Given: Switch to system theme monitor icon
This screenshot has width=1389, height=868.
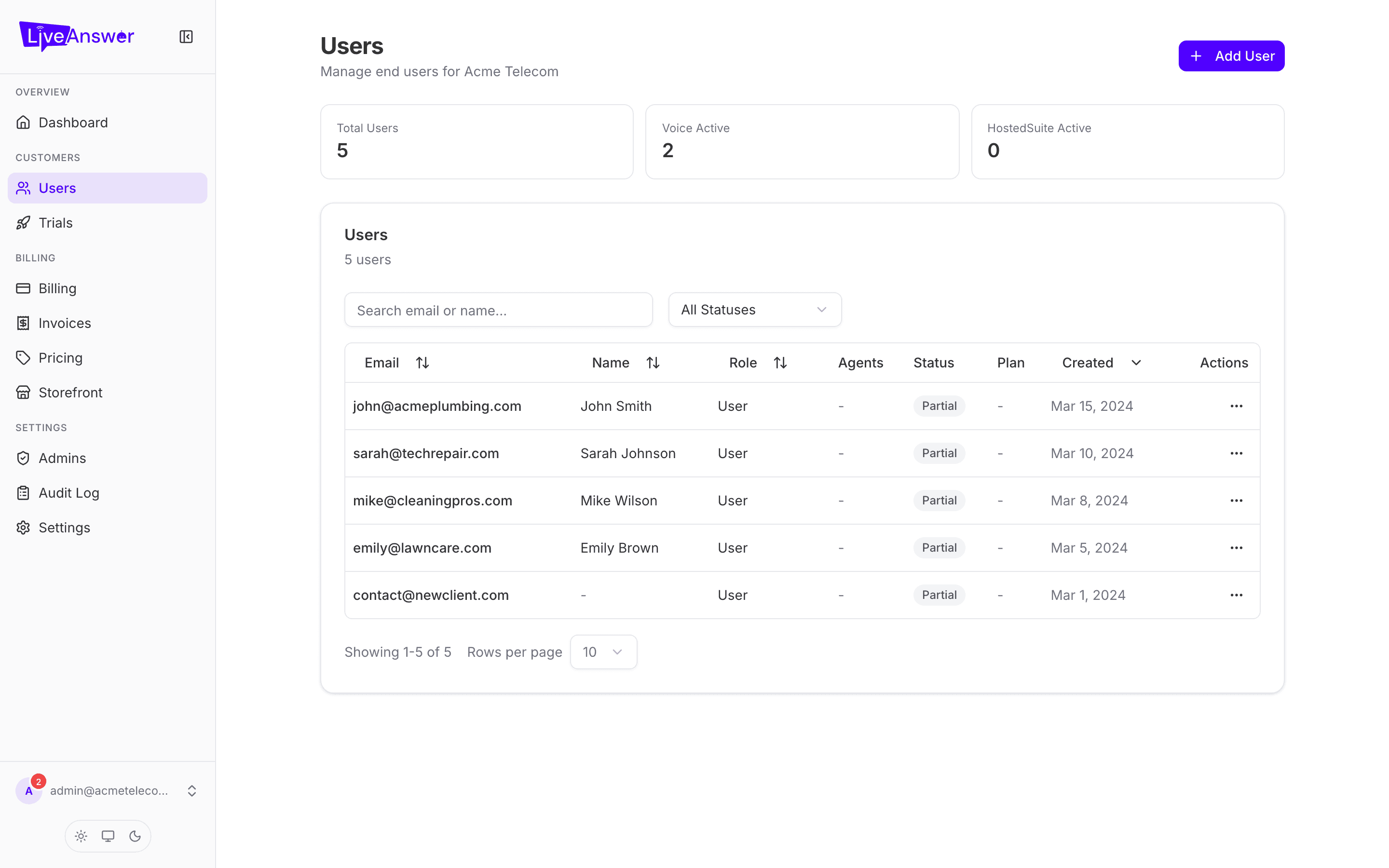Looking at the screenshot, I should (108, 836).
